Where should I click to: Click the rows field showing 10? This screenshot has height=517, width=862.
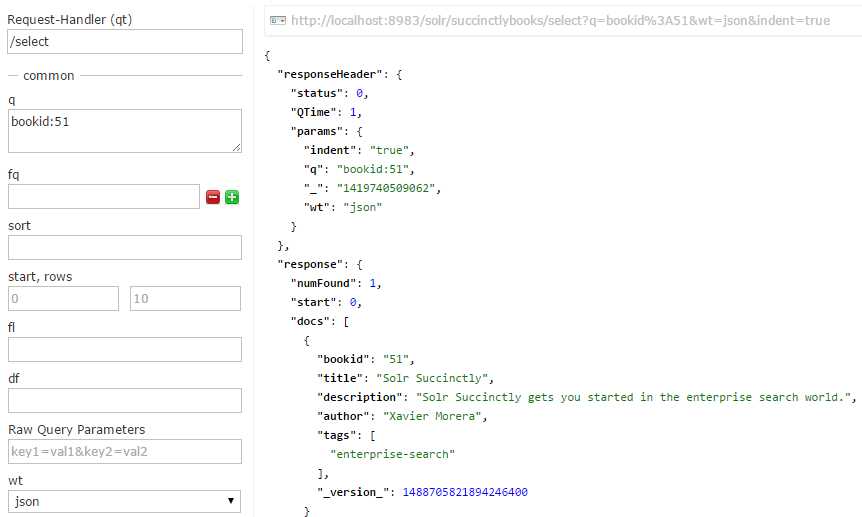point(185,299)
